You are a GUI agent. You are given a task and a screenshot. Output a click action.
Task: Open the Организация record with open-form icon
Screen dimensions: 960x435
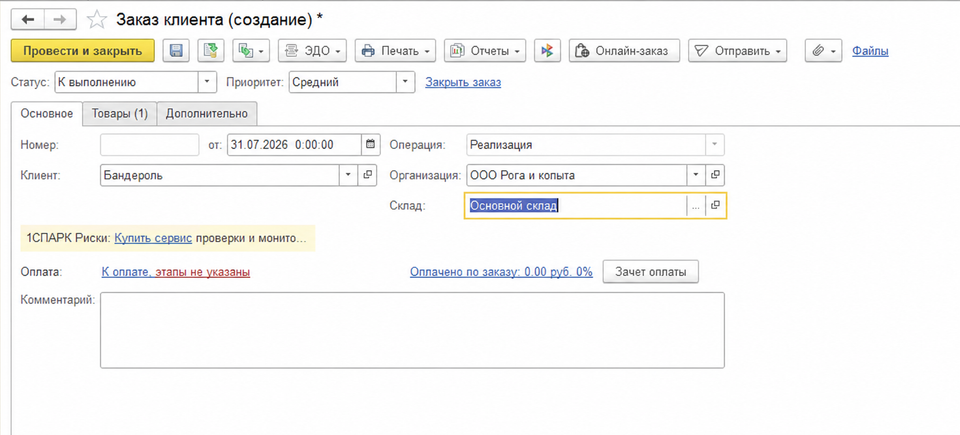(715, 175)
